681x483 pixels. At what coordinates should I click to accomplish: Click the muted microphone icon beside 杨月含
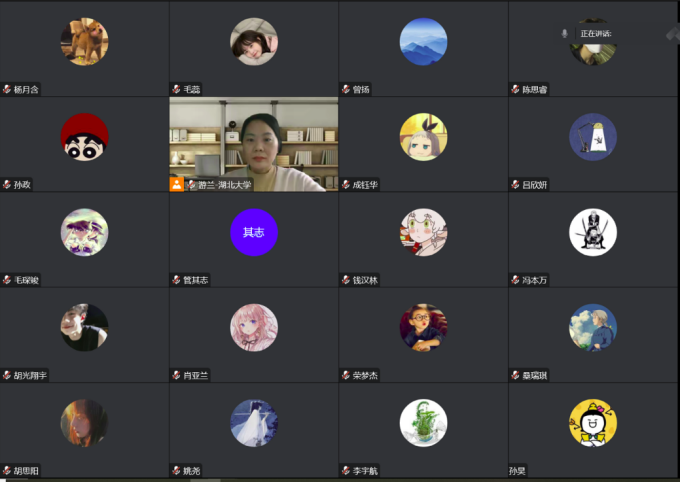[7, 89]
